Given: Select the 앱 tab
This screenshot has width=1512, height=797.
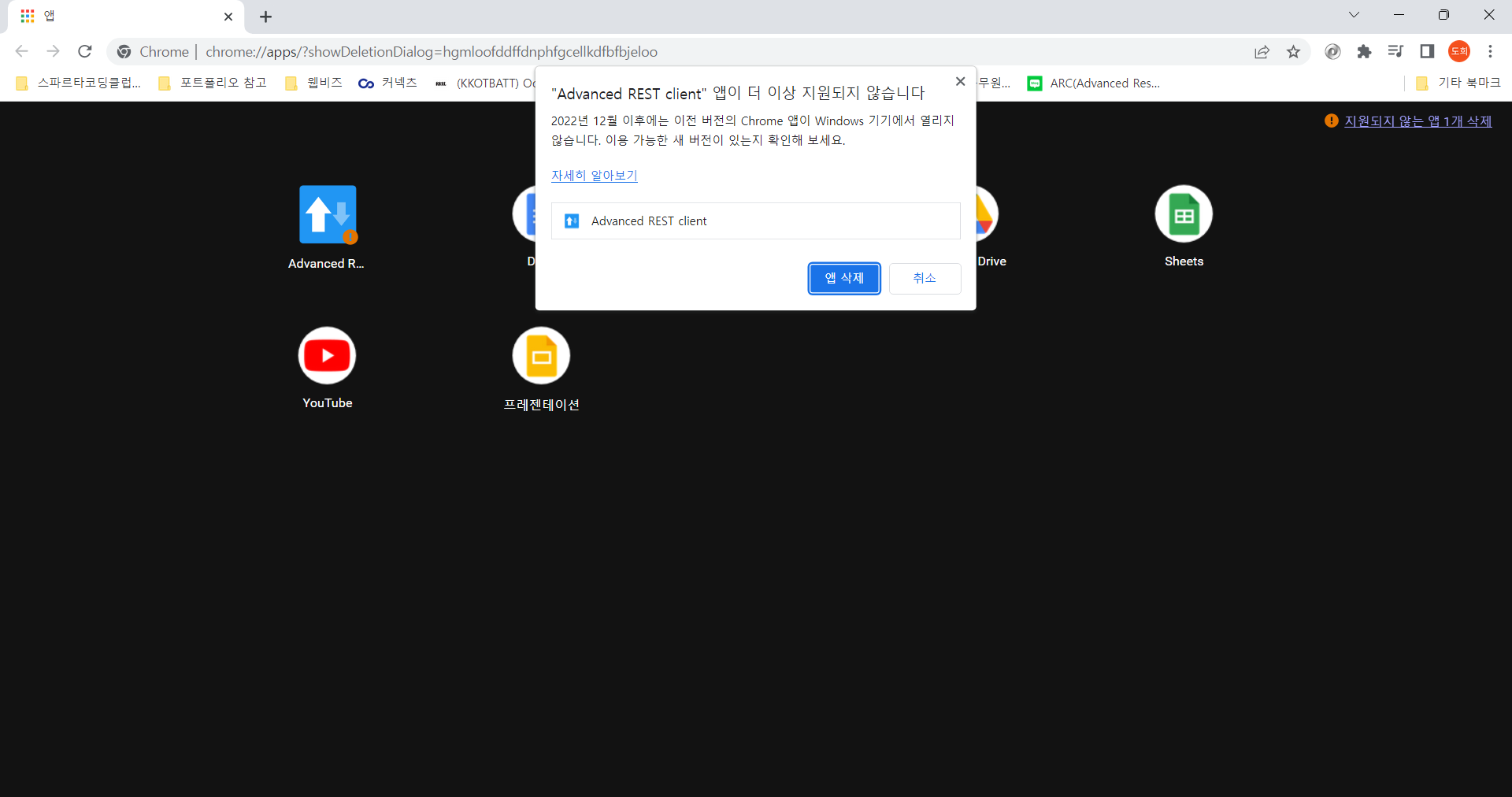Looking at the screenshot, I should pyautogui.click(x=126, y=17).
